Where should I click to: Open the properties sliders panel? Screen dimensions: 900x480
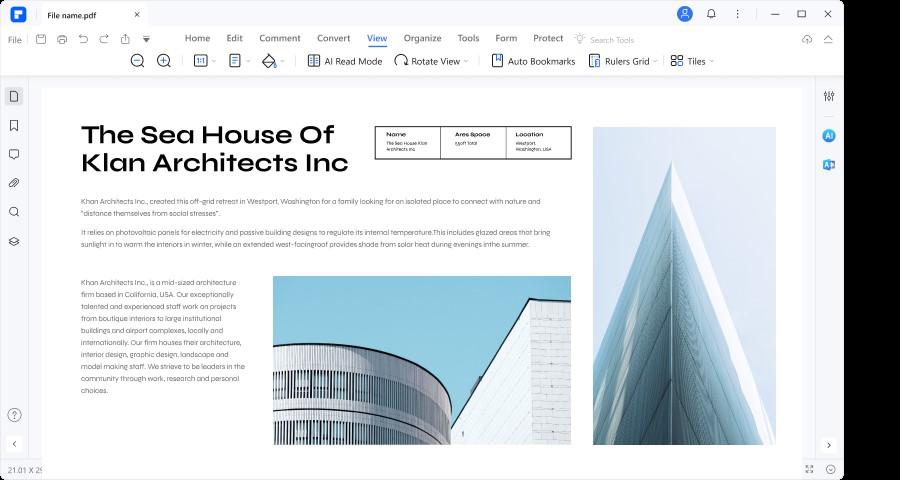(x=828, y=96)
